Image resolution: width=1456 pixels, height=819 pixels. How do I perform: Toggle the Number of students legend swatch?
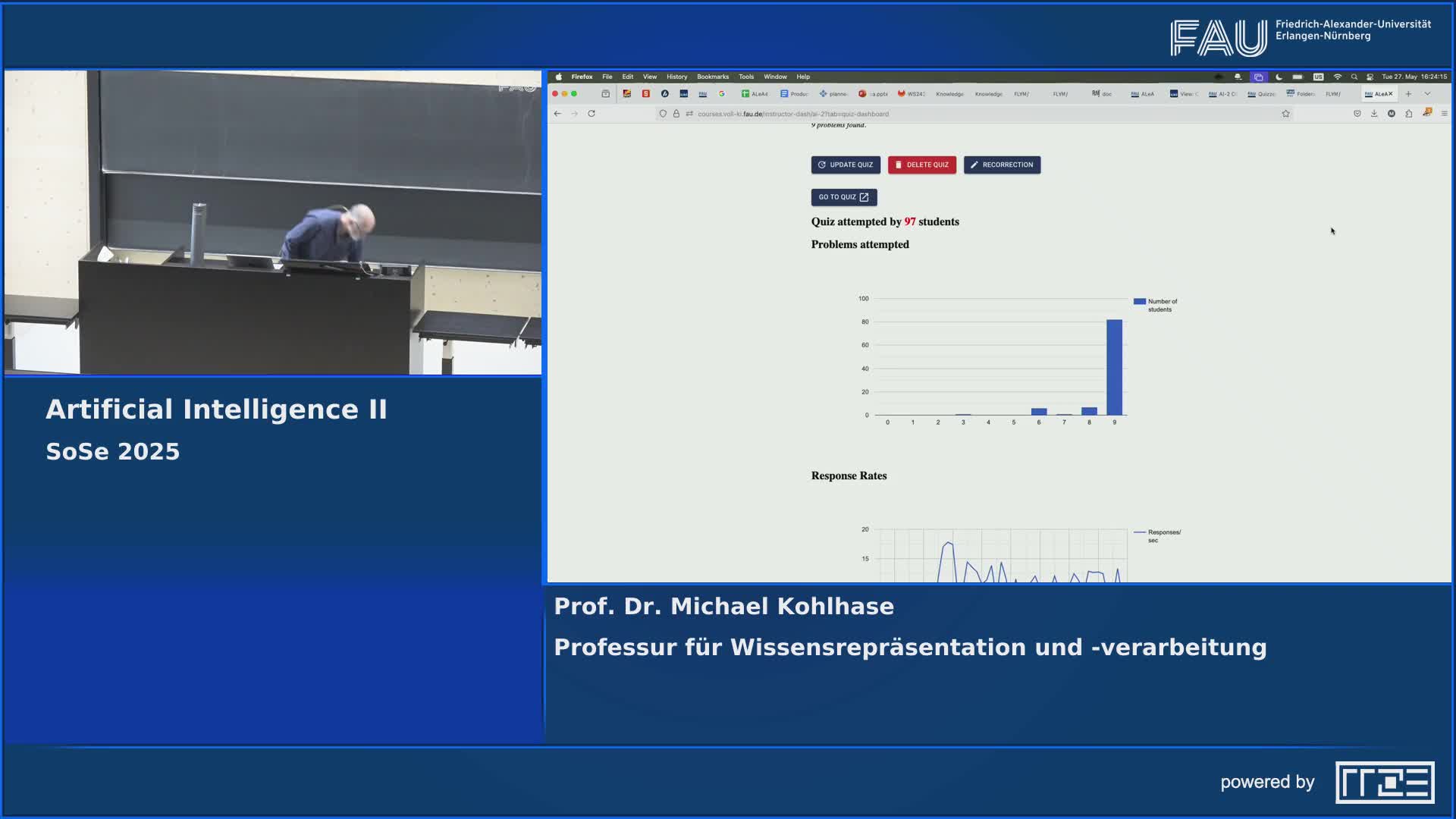click(1139, 302)
